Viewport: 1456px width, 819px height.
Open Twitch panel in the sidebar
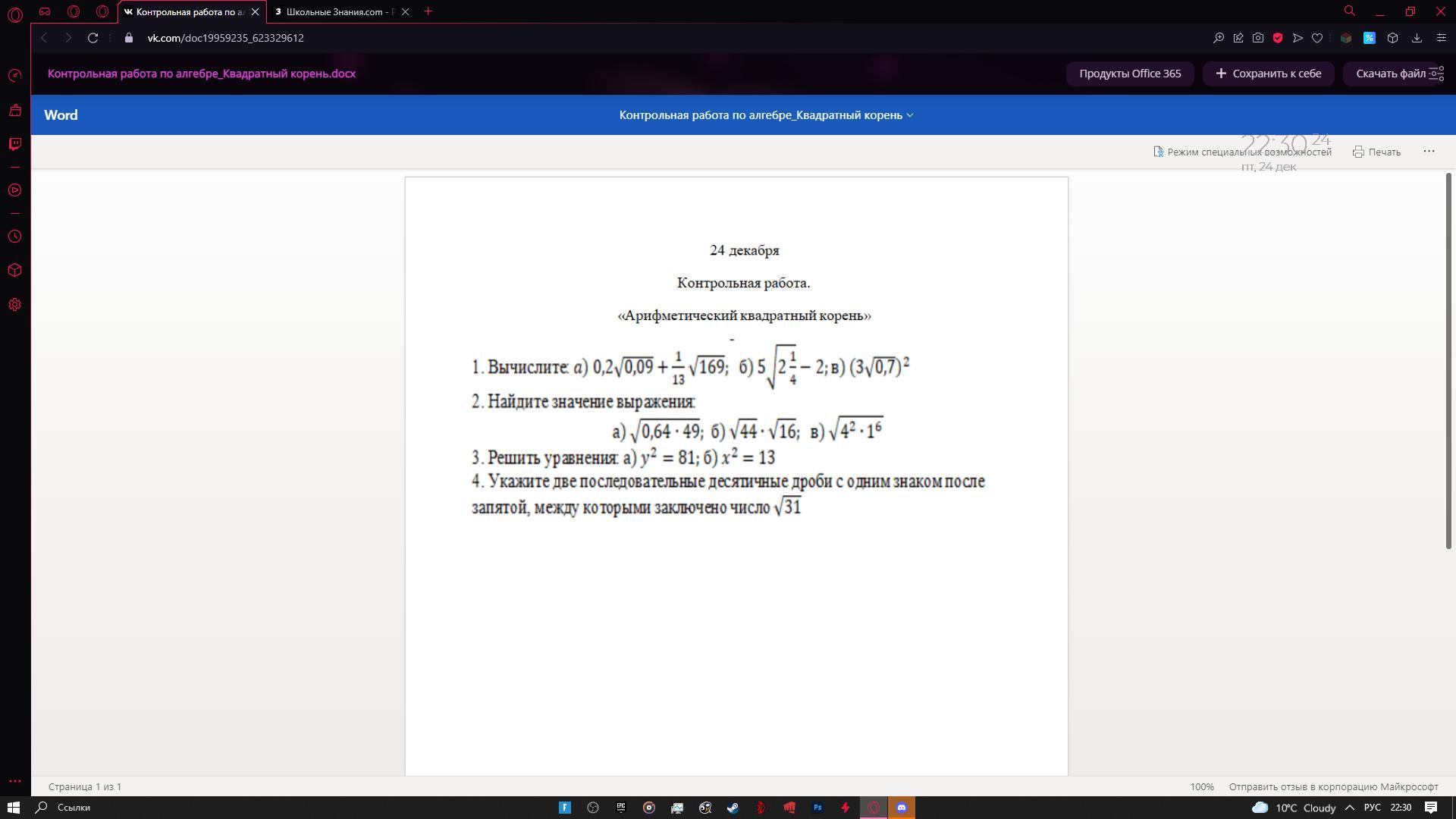pos(14,144)
